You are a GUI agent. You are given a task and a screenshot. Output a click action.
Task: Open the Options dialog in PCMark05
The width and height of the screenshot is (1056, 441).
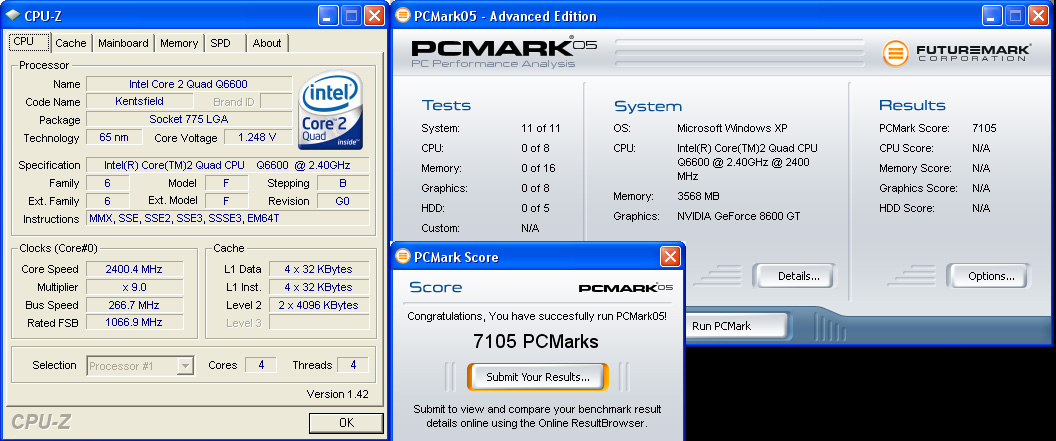(987, 276)
